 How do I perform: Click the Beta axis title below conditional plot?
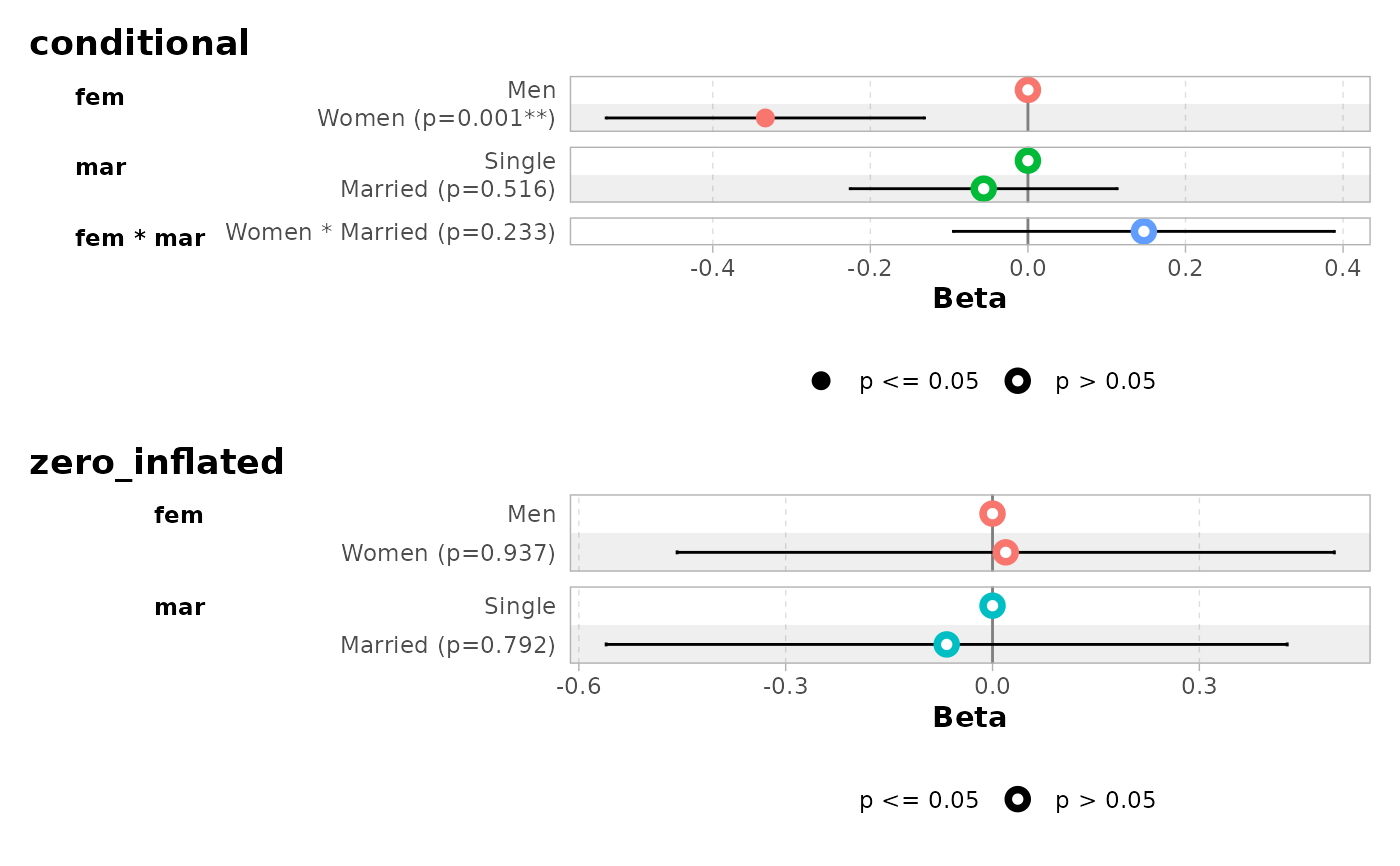point(969,299)
